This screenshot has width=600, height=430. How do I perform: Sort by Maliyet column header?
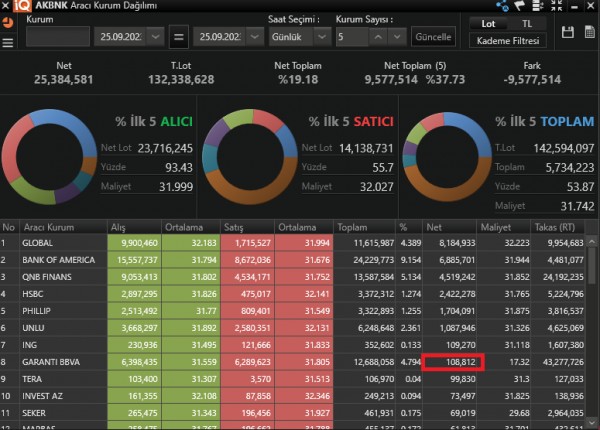pos(503,227)
